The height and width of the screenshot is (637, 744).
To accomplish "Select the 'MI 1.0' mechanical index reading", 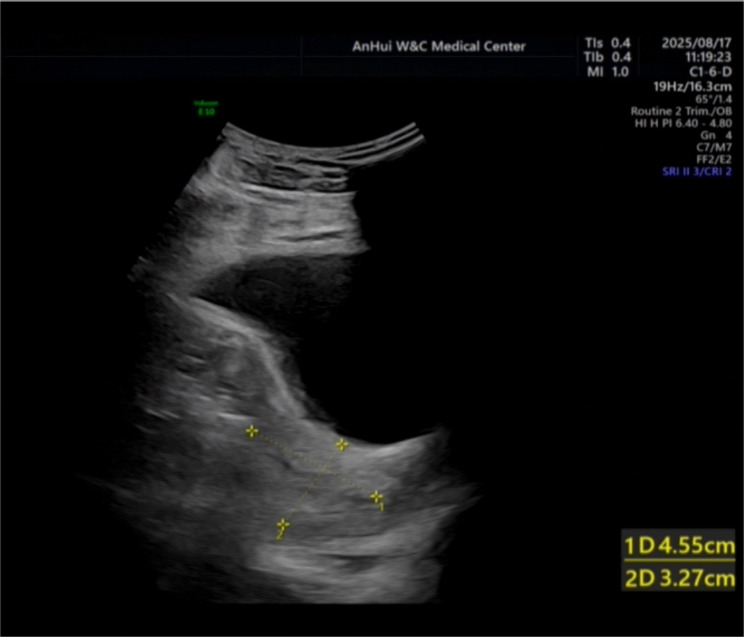I will click(608, 72).
